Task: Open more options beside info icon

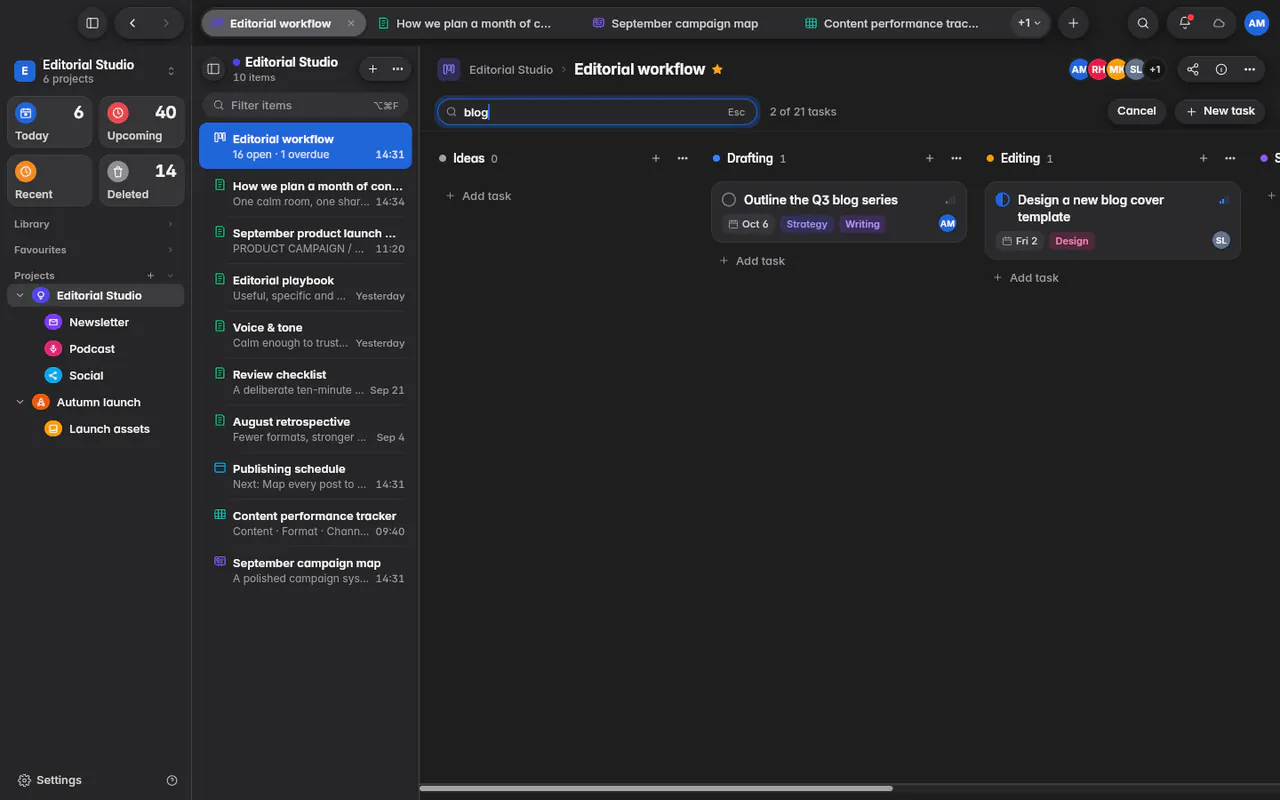Action: point(1249,69)
